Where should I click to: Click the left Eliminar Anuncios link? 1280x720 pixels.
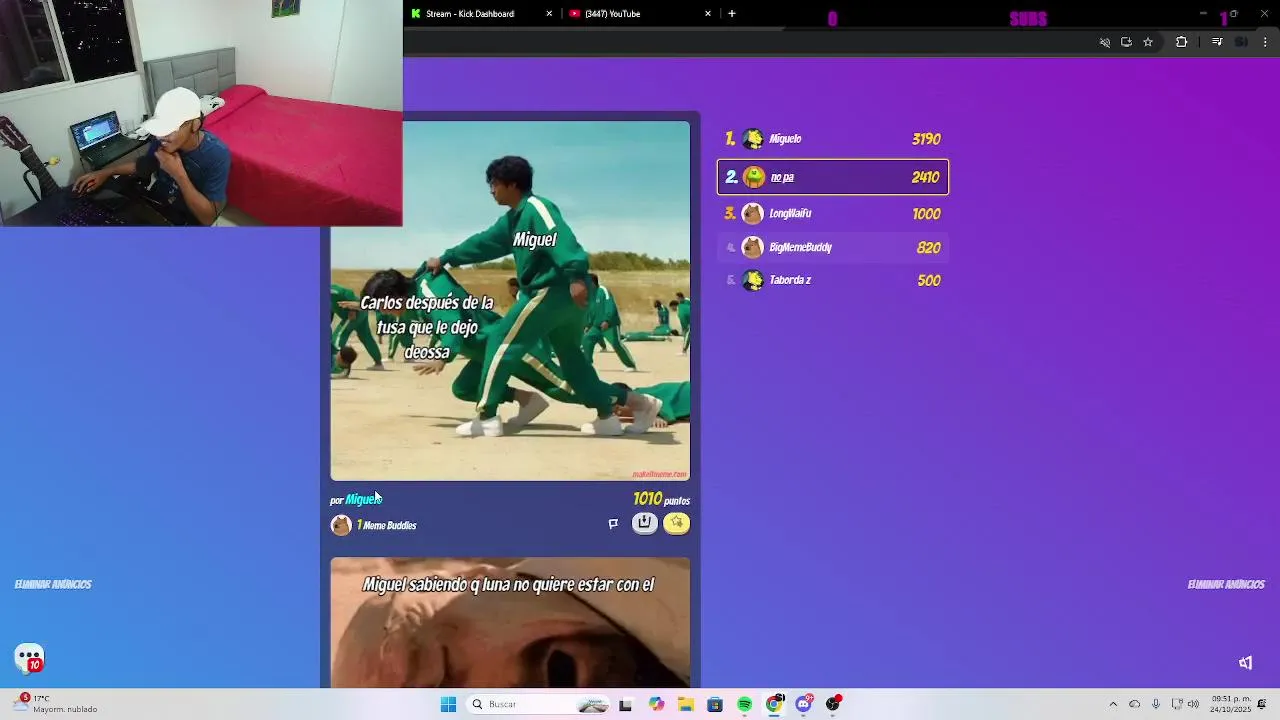tap(53, 584)
